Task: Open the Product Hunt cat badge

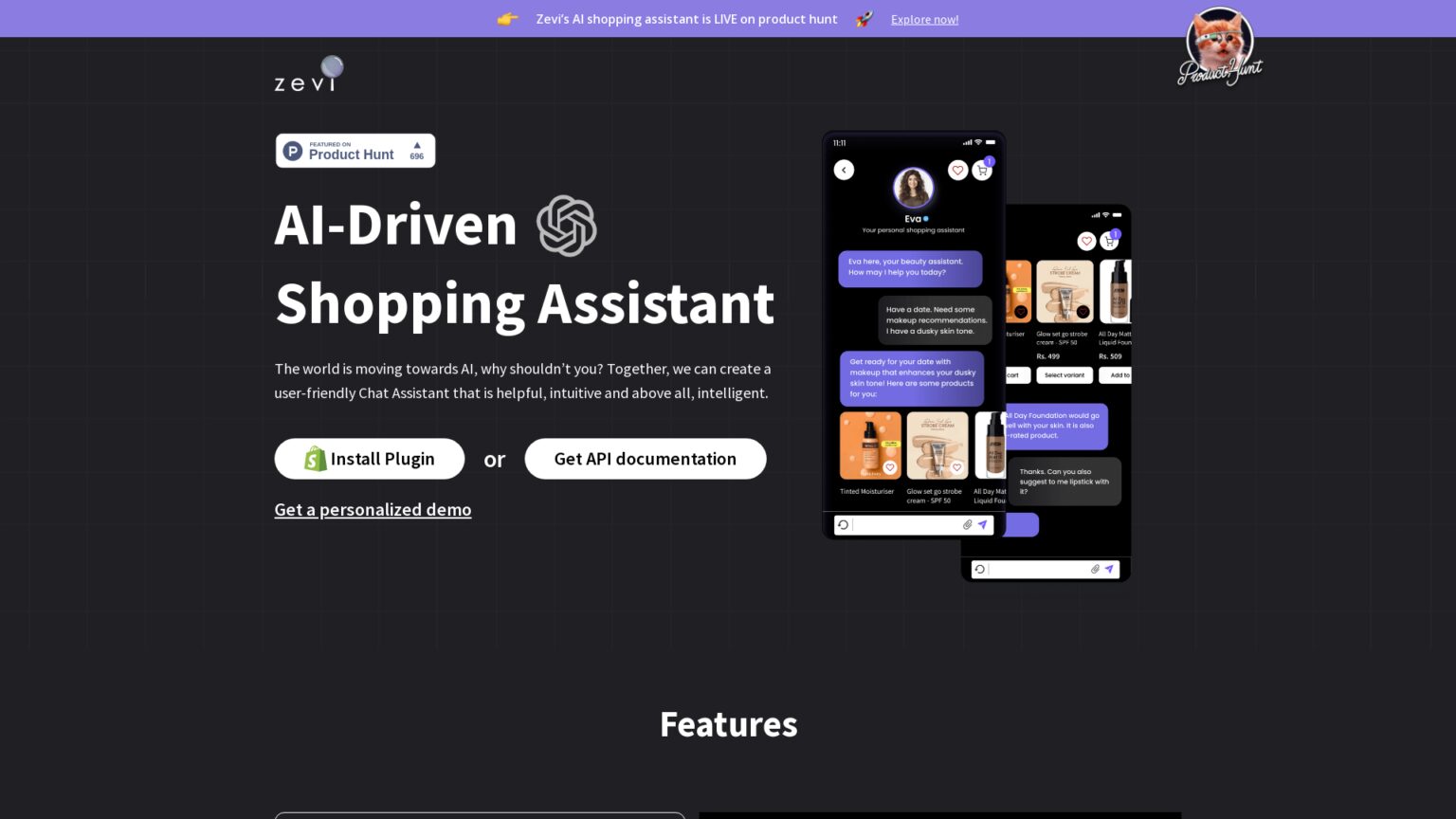Action: point(1219,47)
